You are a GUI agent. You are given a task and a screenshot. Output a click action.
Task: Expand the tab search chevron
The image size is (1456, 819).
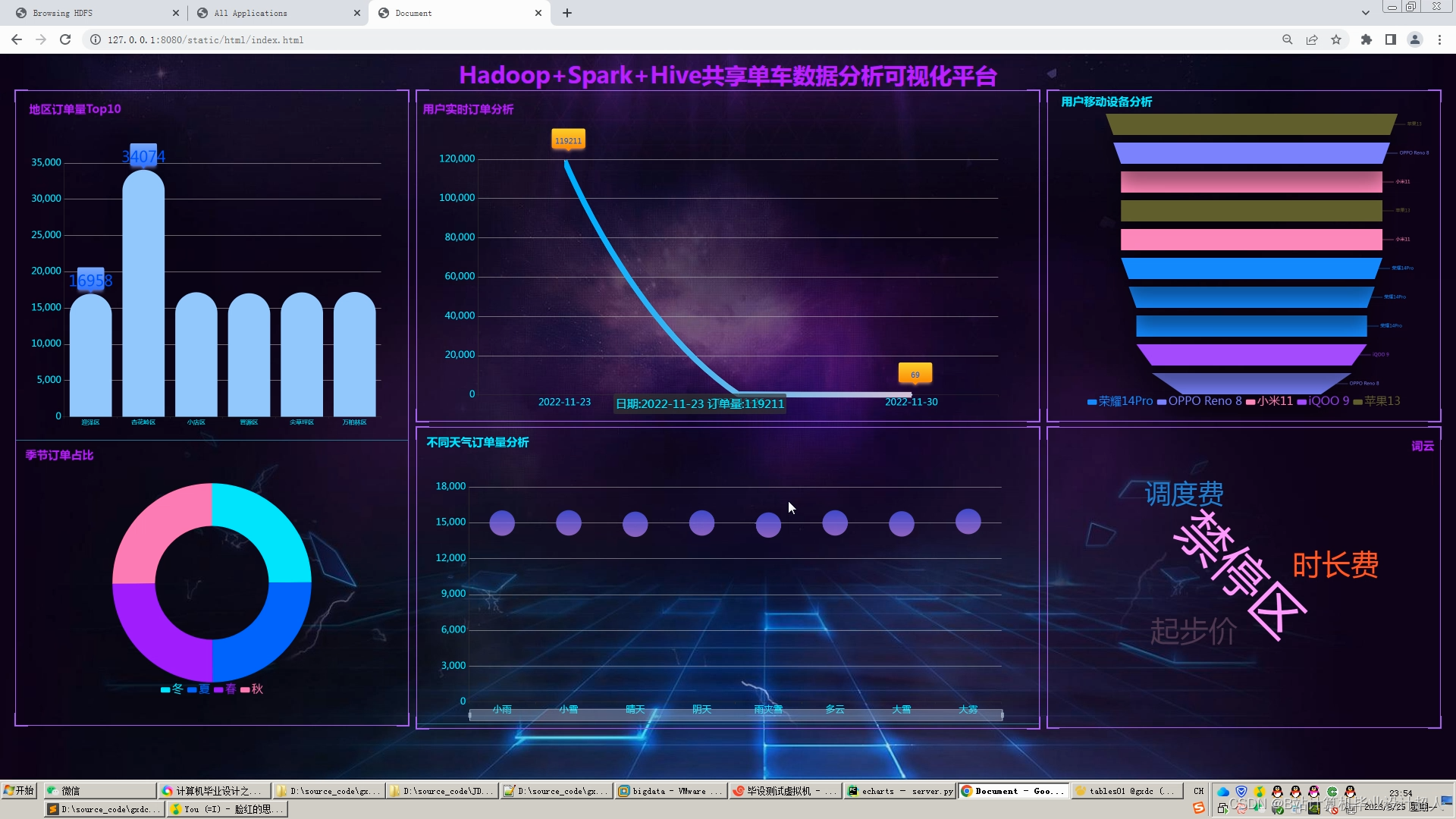(x=1365, y=13)
